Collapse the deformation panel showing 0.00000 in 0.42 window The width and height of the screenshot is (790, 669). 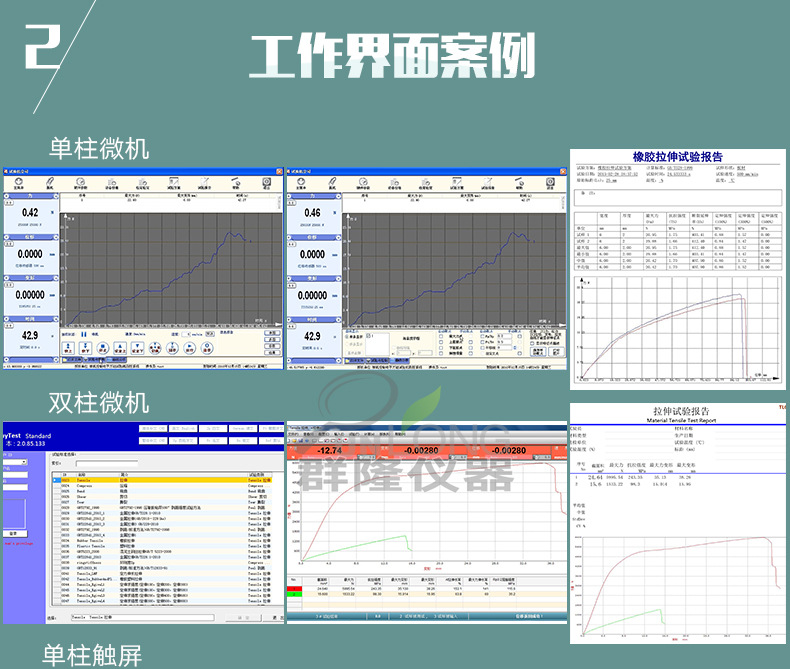pos(56,278)
